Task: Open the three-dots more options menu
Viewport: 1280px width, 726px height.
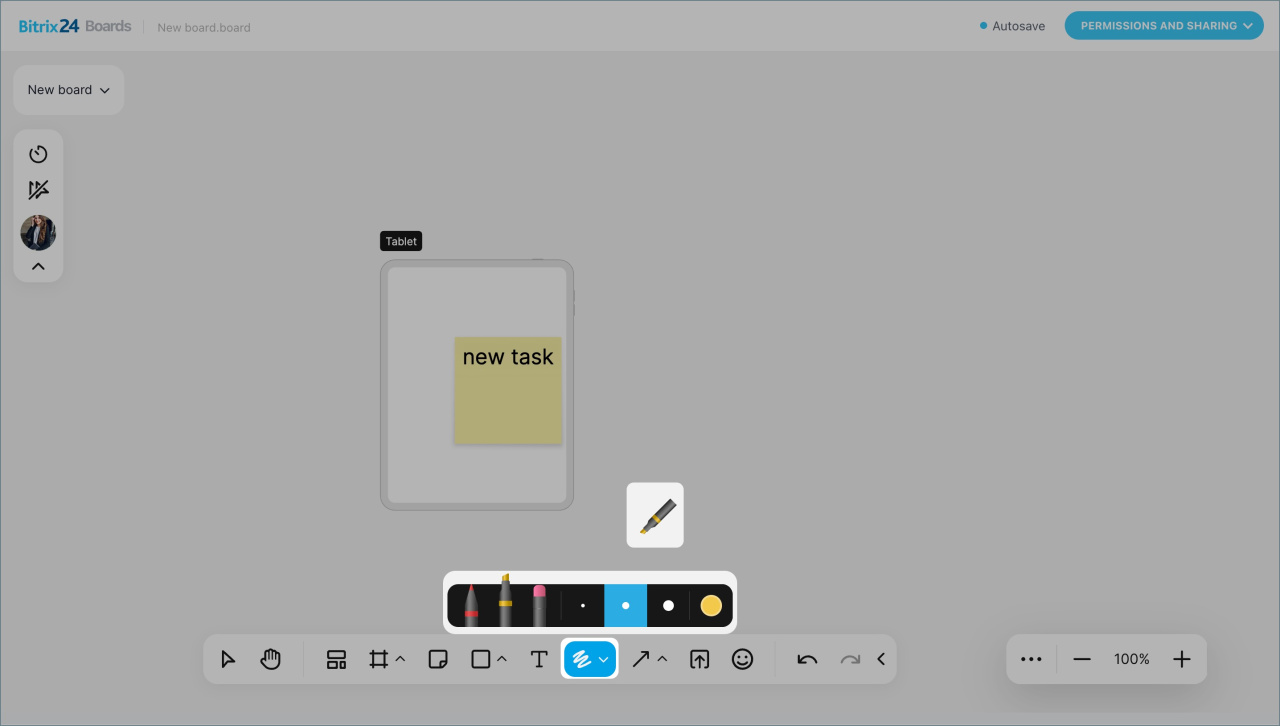Action: (x=1031, y=660)
